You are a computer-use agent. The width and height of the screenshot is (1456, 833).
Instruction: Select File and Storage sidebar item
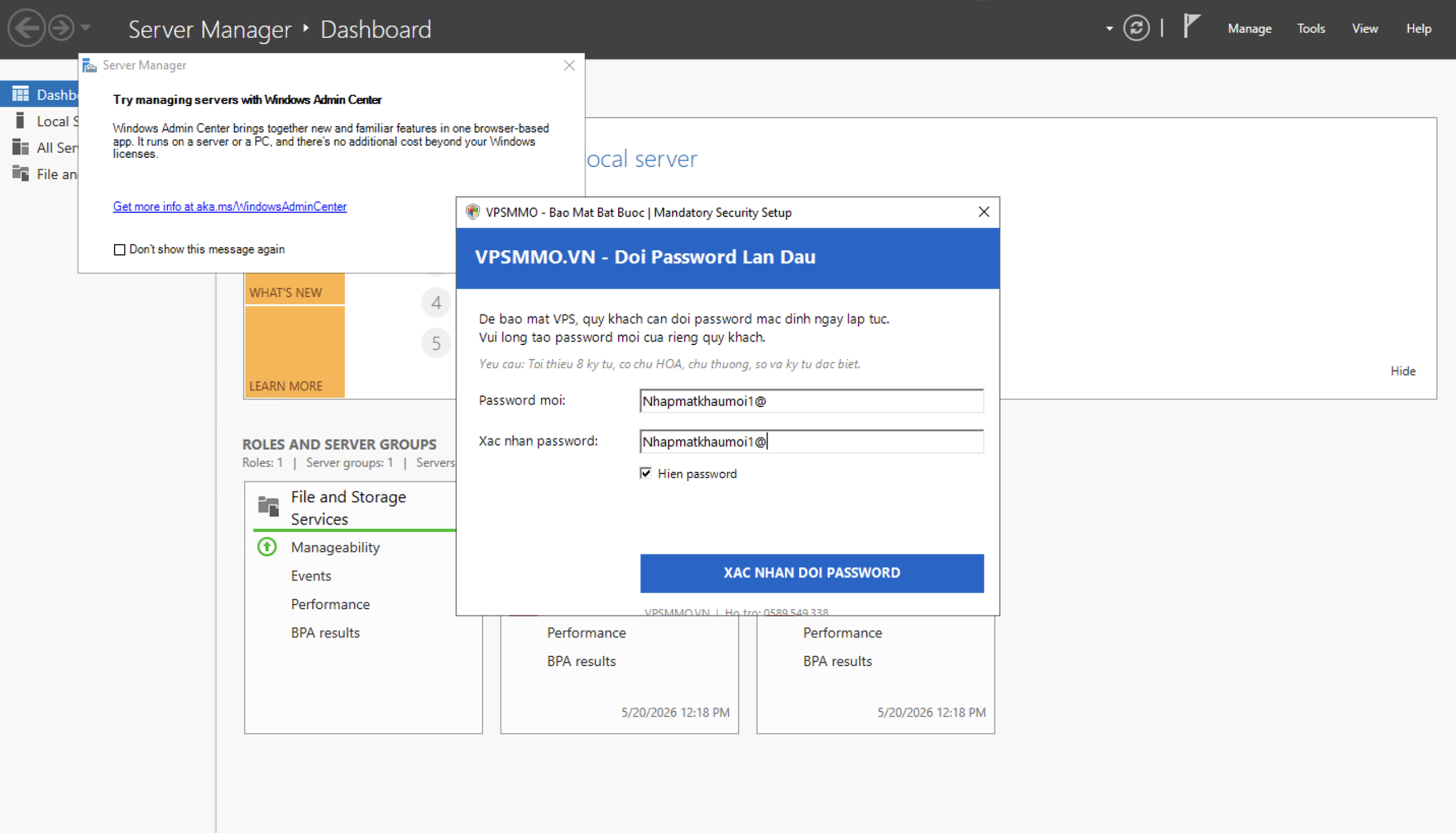[x=39, y=174]
